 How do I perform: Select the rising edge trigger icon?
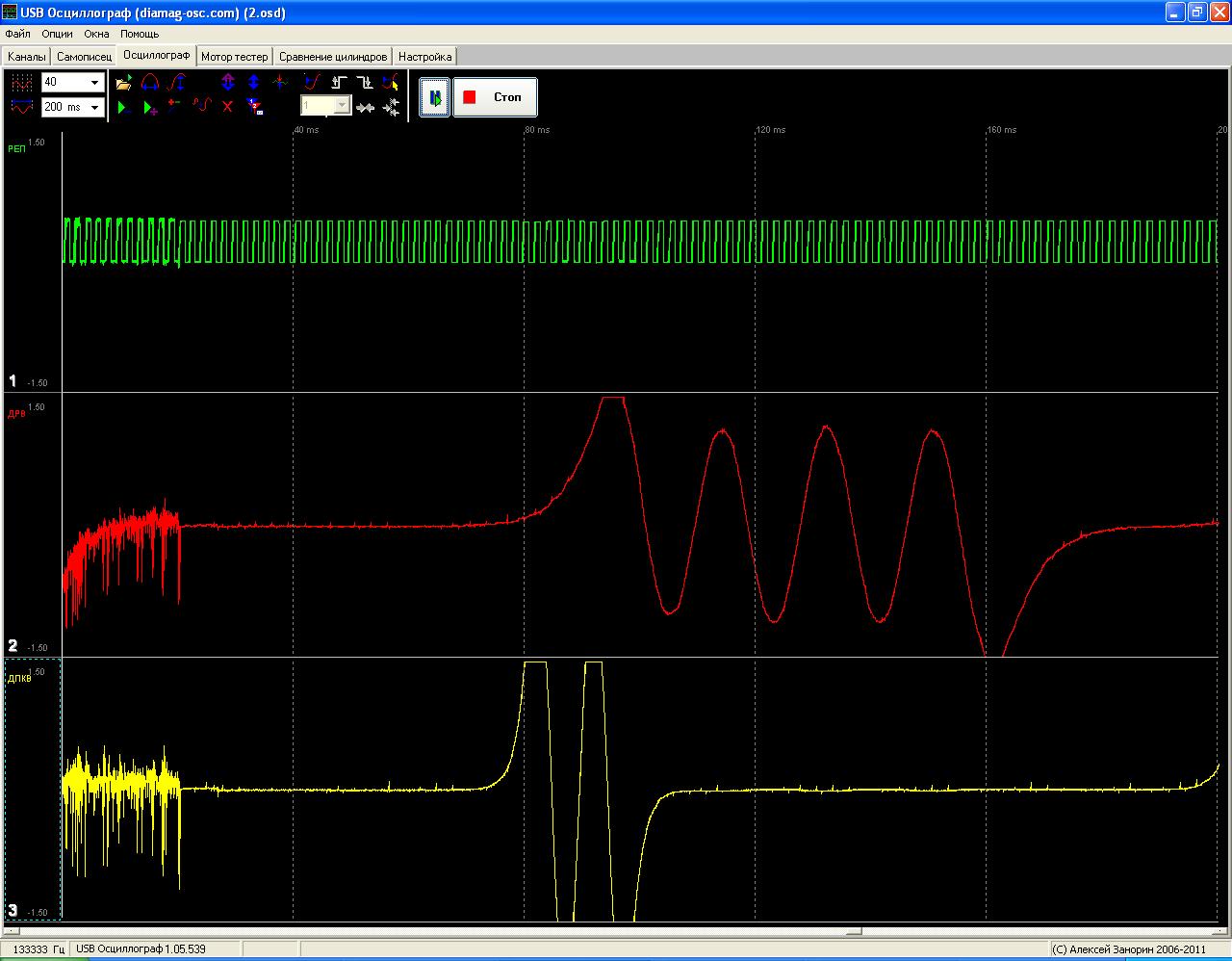pos(339,83)
